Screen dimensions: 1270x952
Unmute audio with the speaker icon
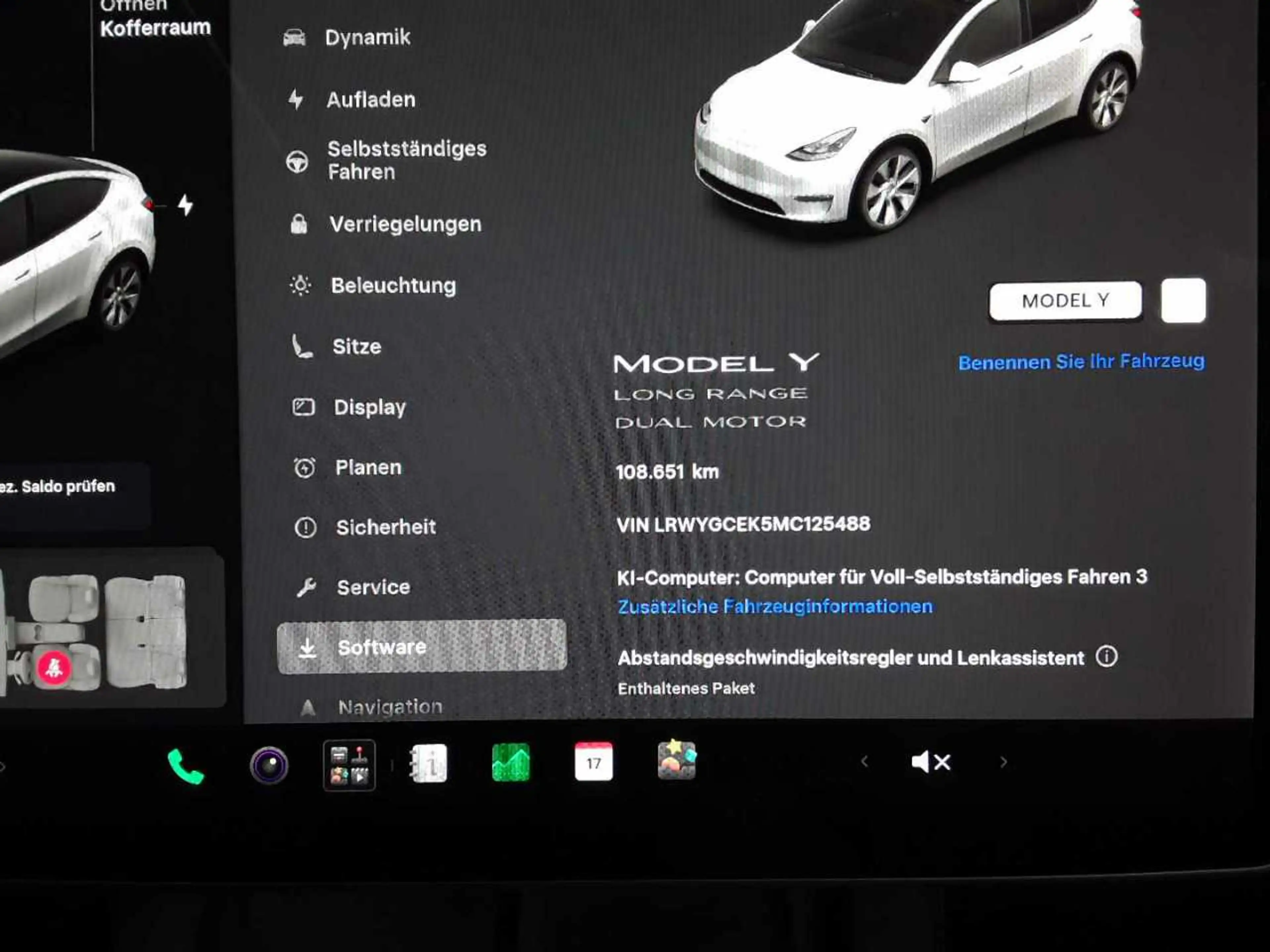pyautogui.click(x=931, y=762)
